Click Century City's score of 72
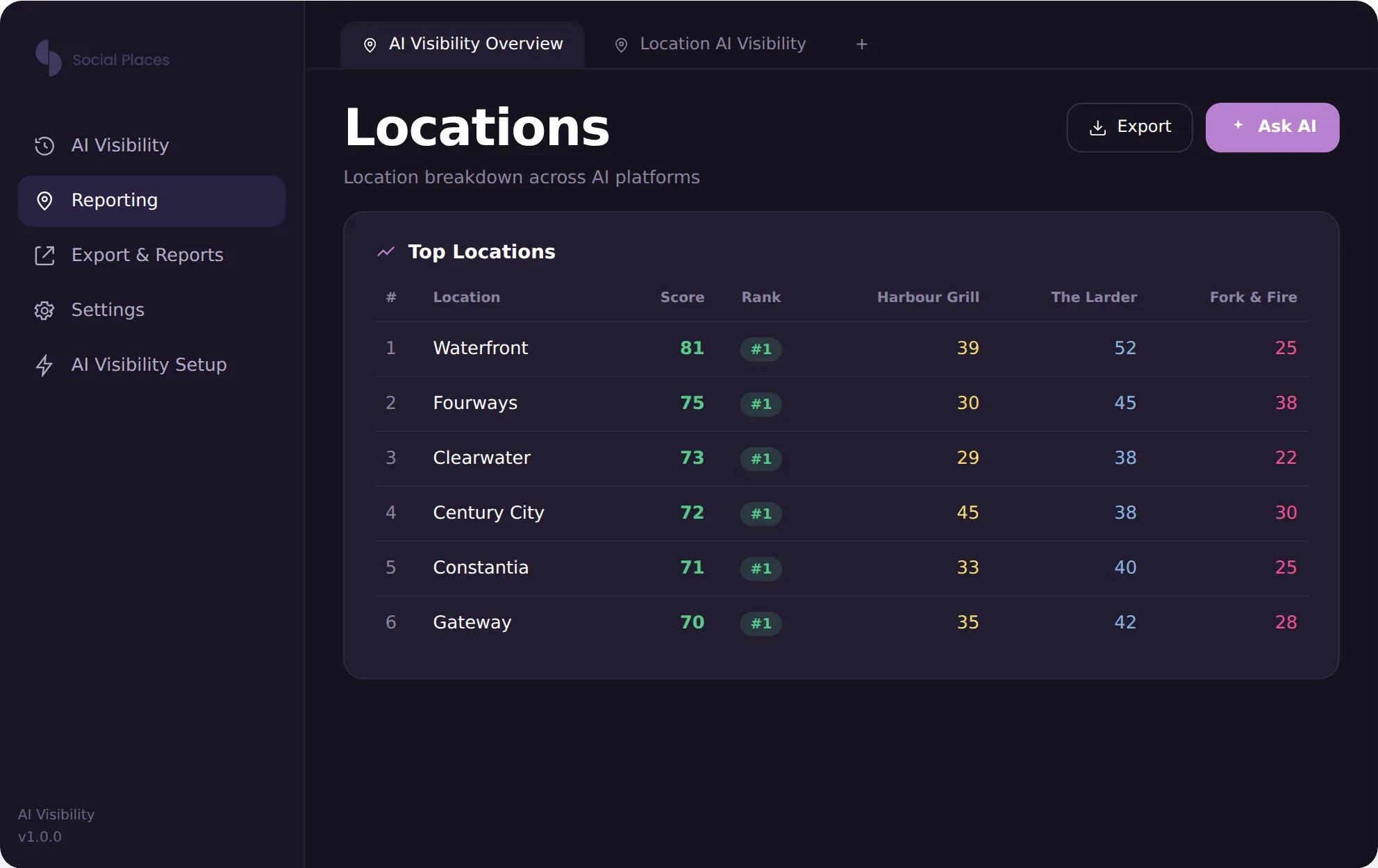 pos(692,513)
